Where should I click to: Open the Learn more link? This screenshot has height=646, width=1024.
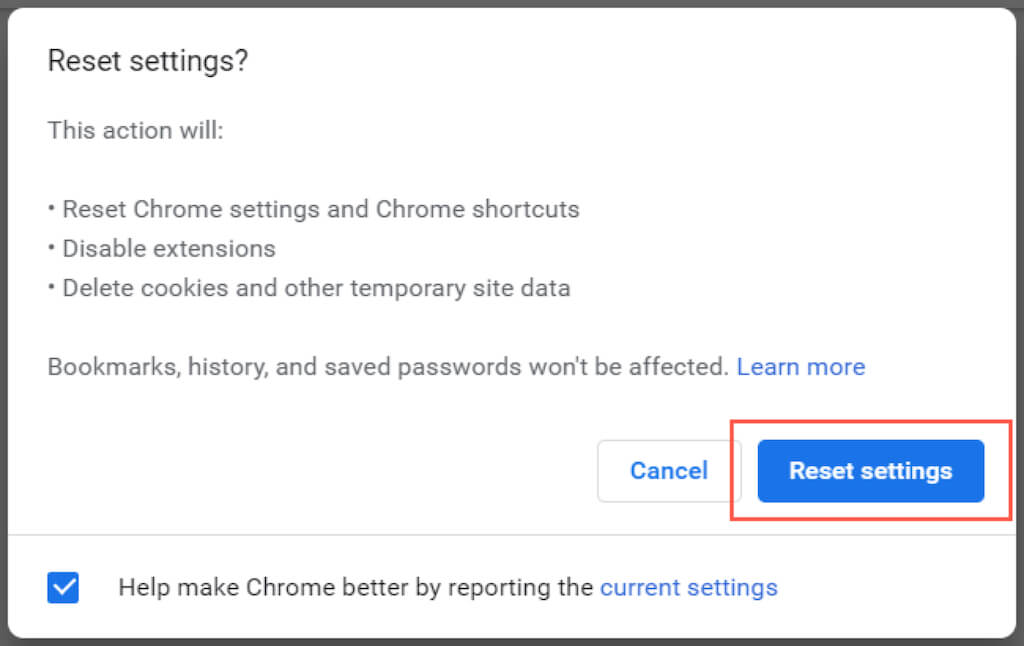[x=800, y=367]
